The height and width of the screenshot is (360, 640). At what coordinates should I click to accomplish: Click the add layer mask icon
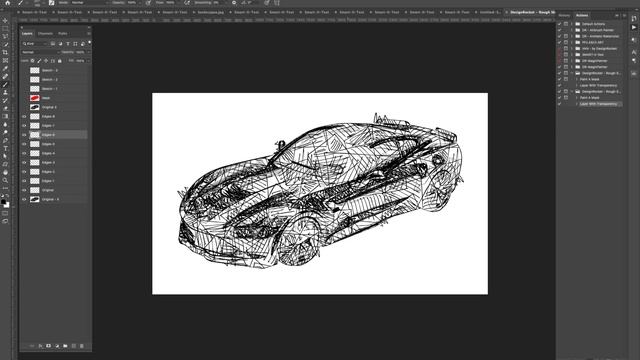click(49, 346)
